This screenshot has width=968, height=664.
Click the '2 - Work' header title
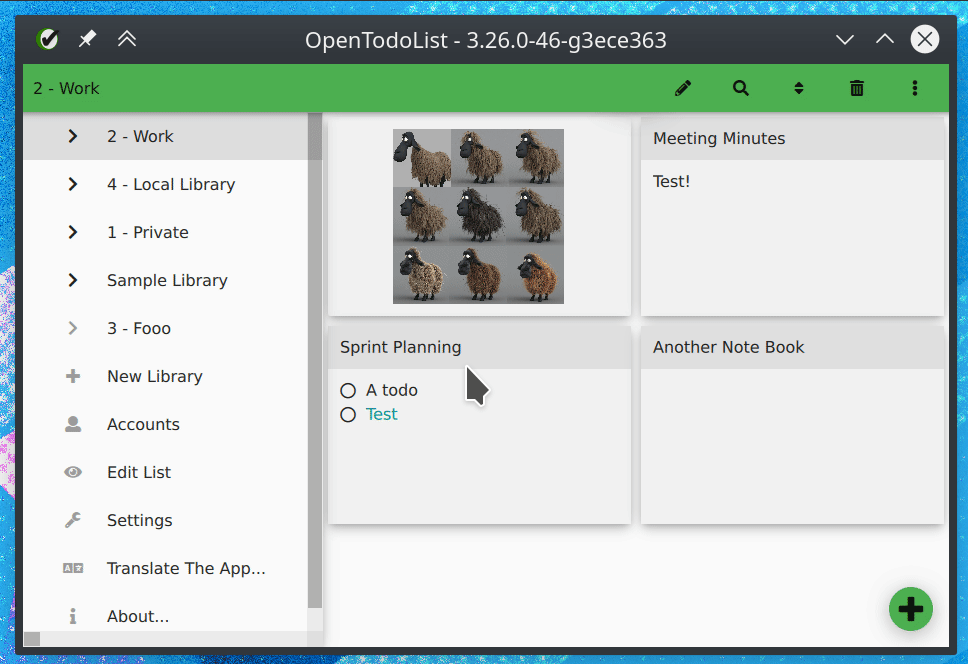(x=66, y=88)
